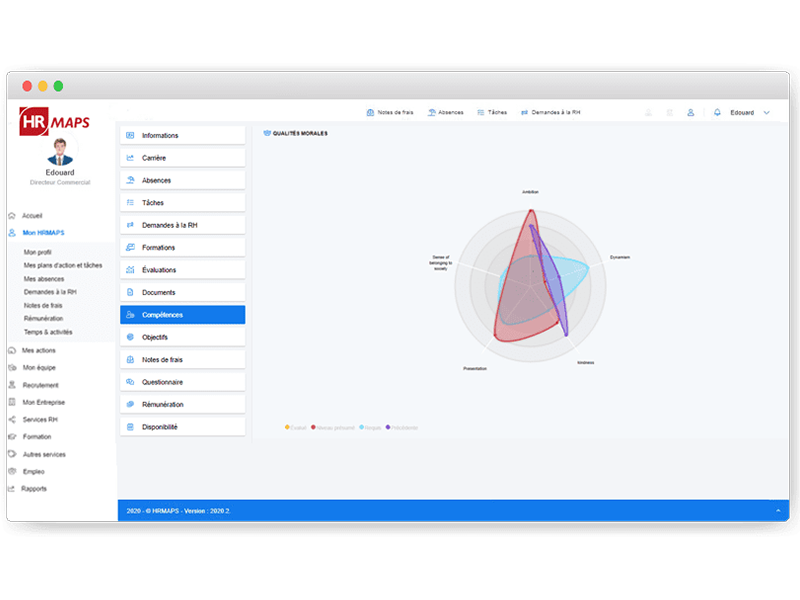Click the HR MAPS logo
800x600 pixels.
tap(55, 121)
